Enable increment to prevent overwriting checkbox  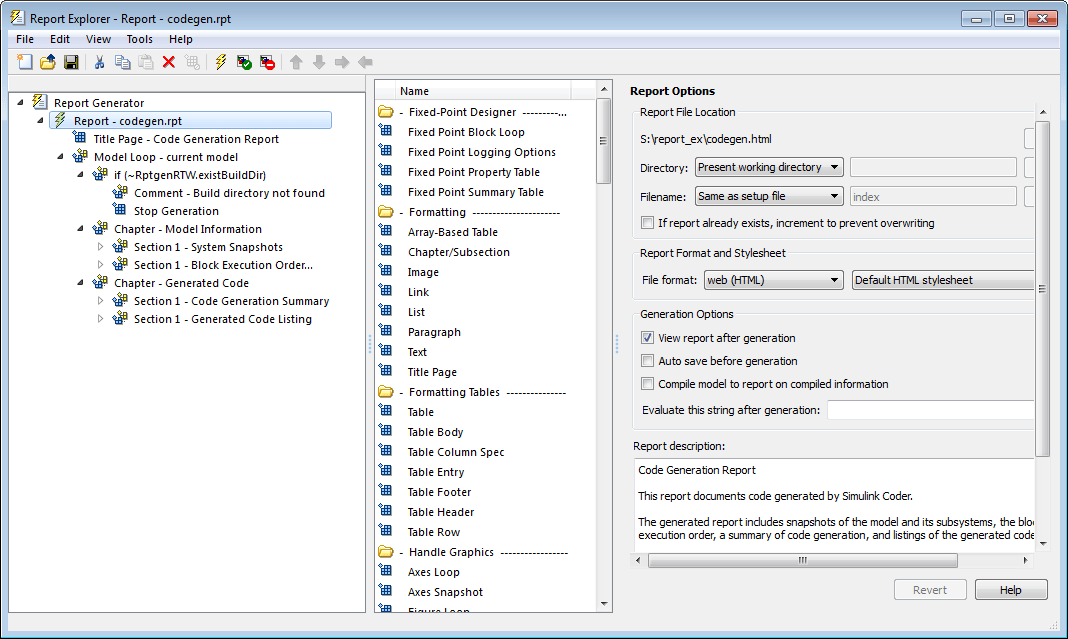(x=648, y=223)
